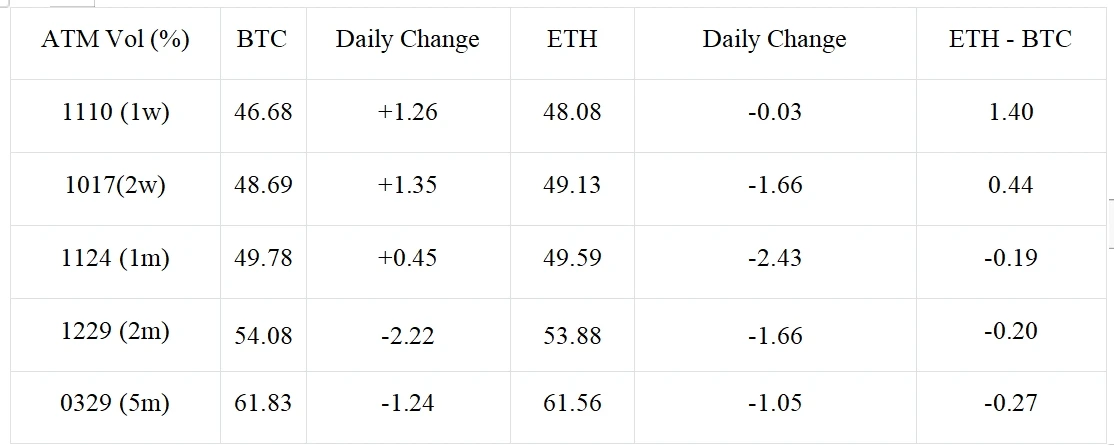Select the BTC column header
The height and width of the screenshot is (445, 1114).
pos(262,40)
